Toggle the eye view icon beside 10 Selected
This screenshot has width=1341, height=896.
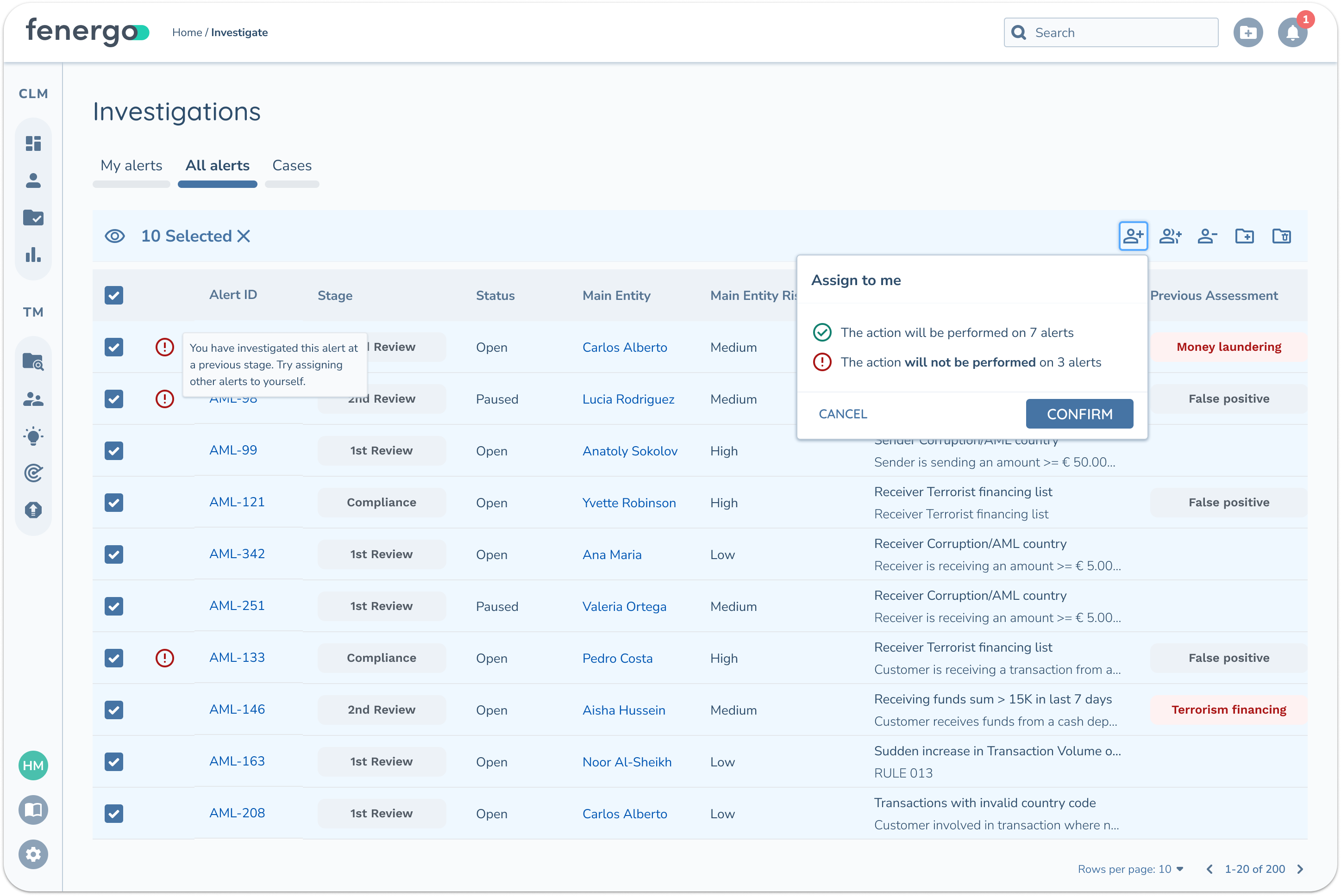115,236
